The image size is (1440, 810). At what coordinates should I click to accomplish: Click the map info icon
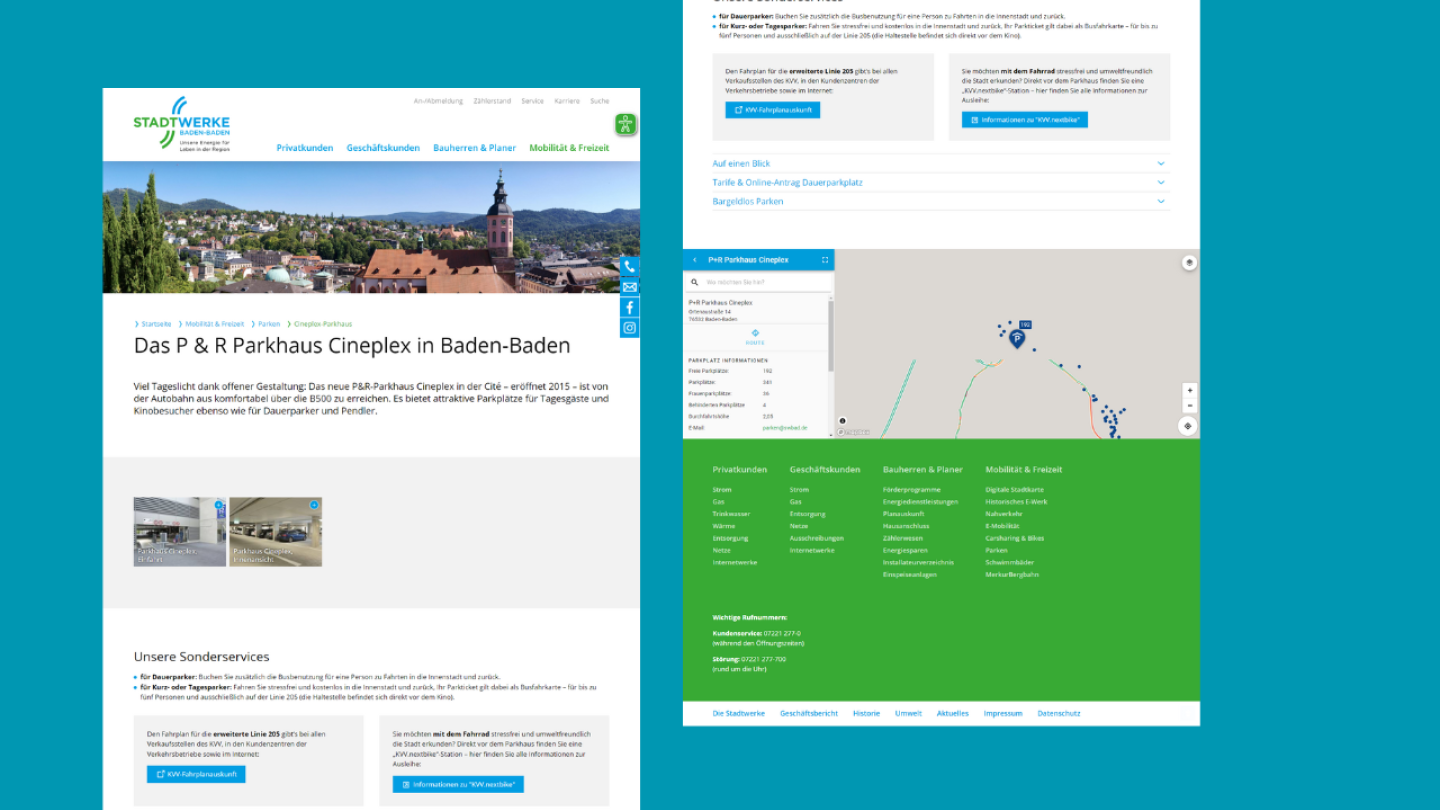point(842,421)
